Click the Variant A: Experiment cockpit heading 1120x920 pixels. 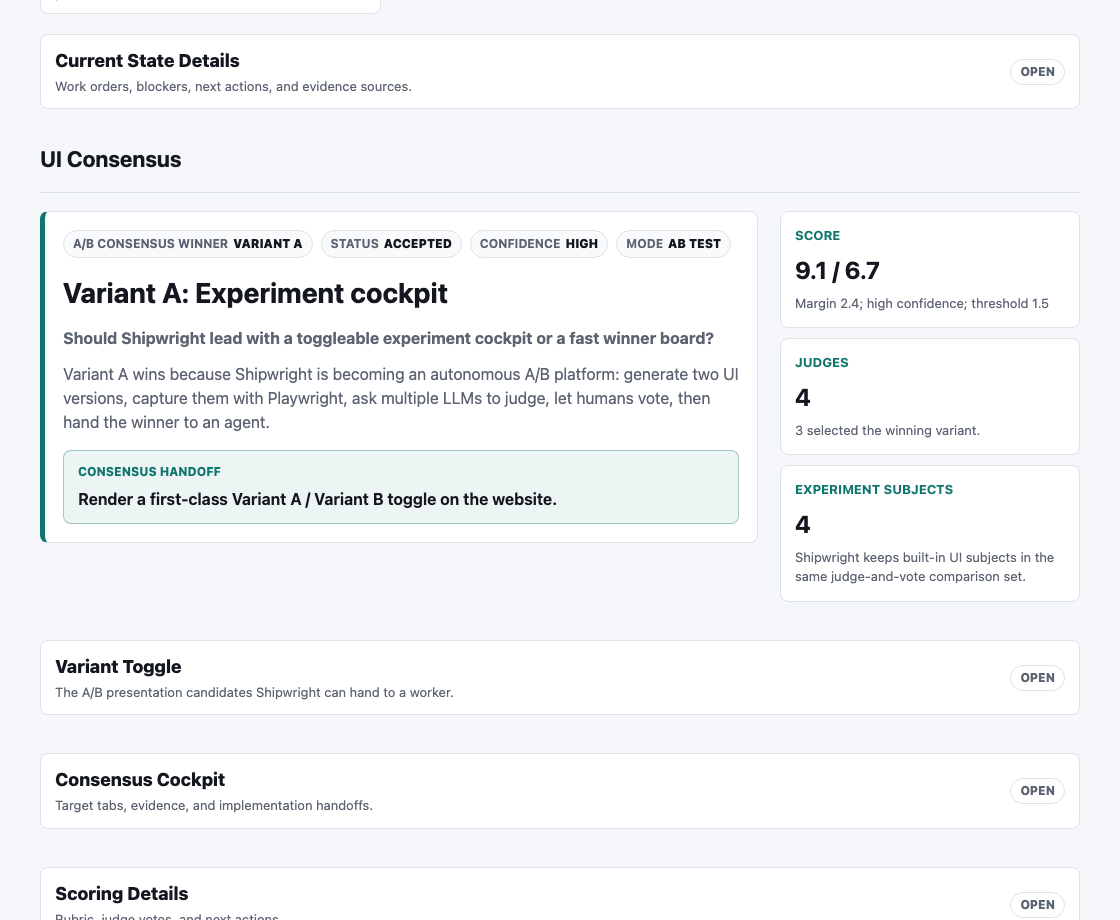255,294
